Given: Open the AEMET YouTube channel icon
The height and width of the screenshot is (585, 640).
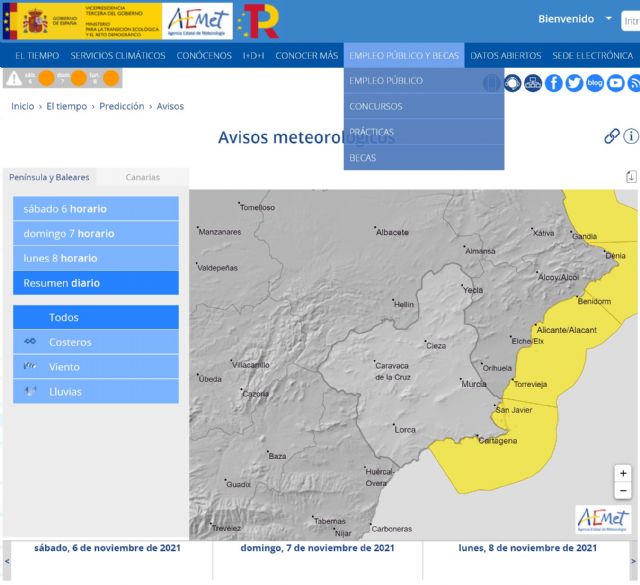Looking at the screenshot, I should 616,83.
